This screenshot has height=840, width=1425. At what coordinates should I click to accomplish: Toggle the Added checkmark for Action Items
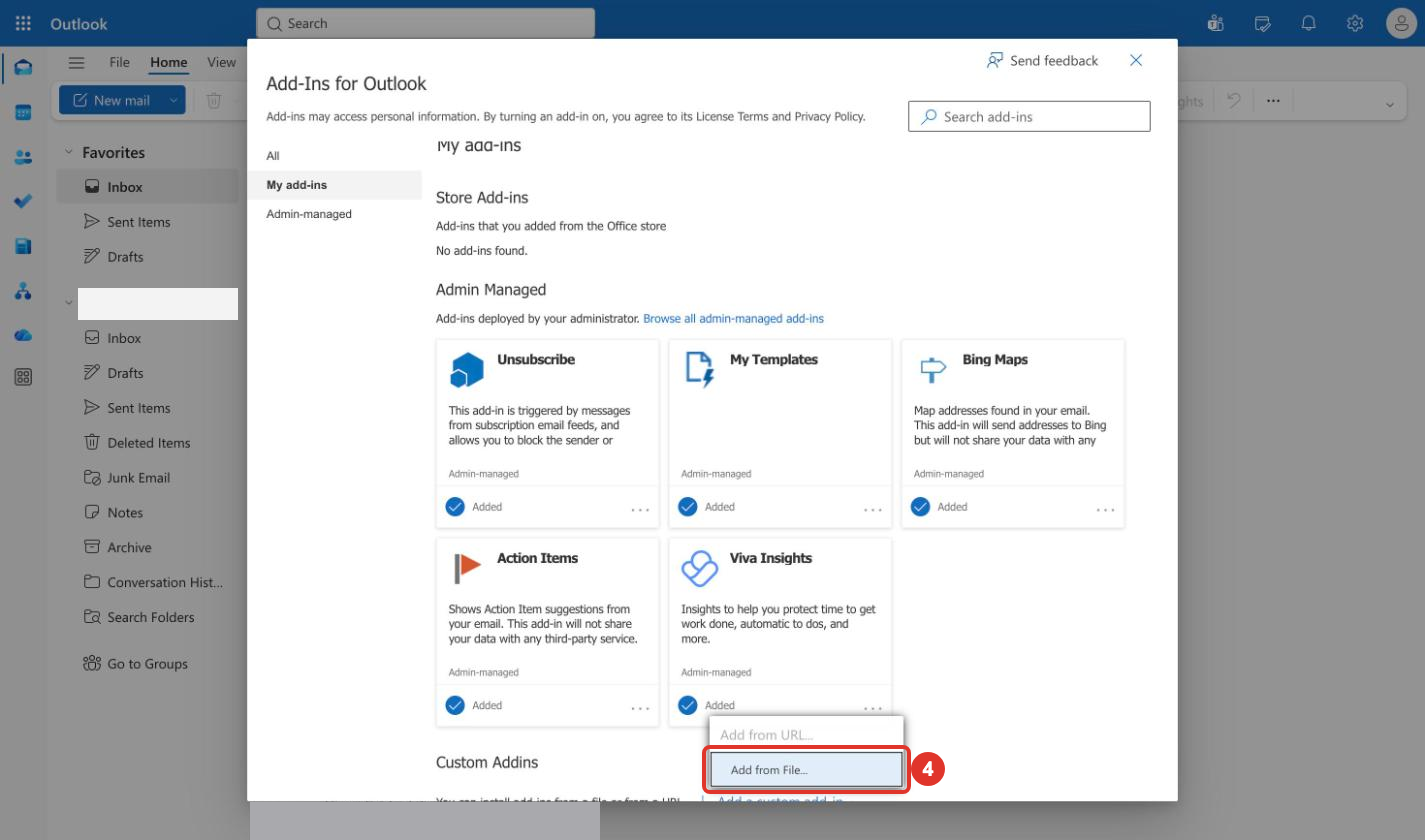click(455, 705)
